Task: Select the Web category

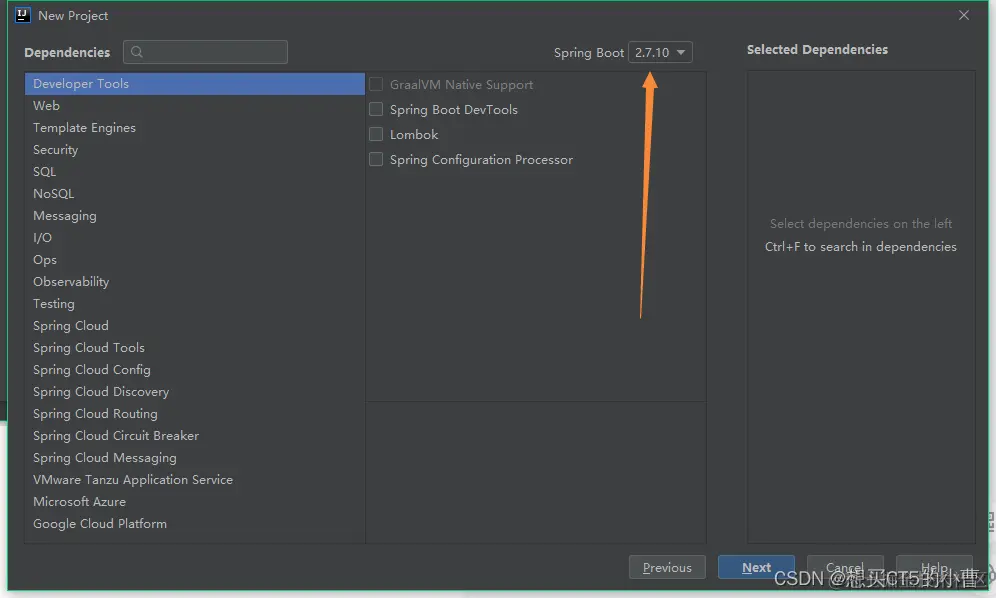Action: point(194,105)
